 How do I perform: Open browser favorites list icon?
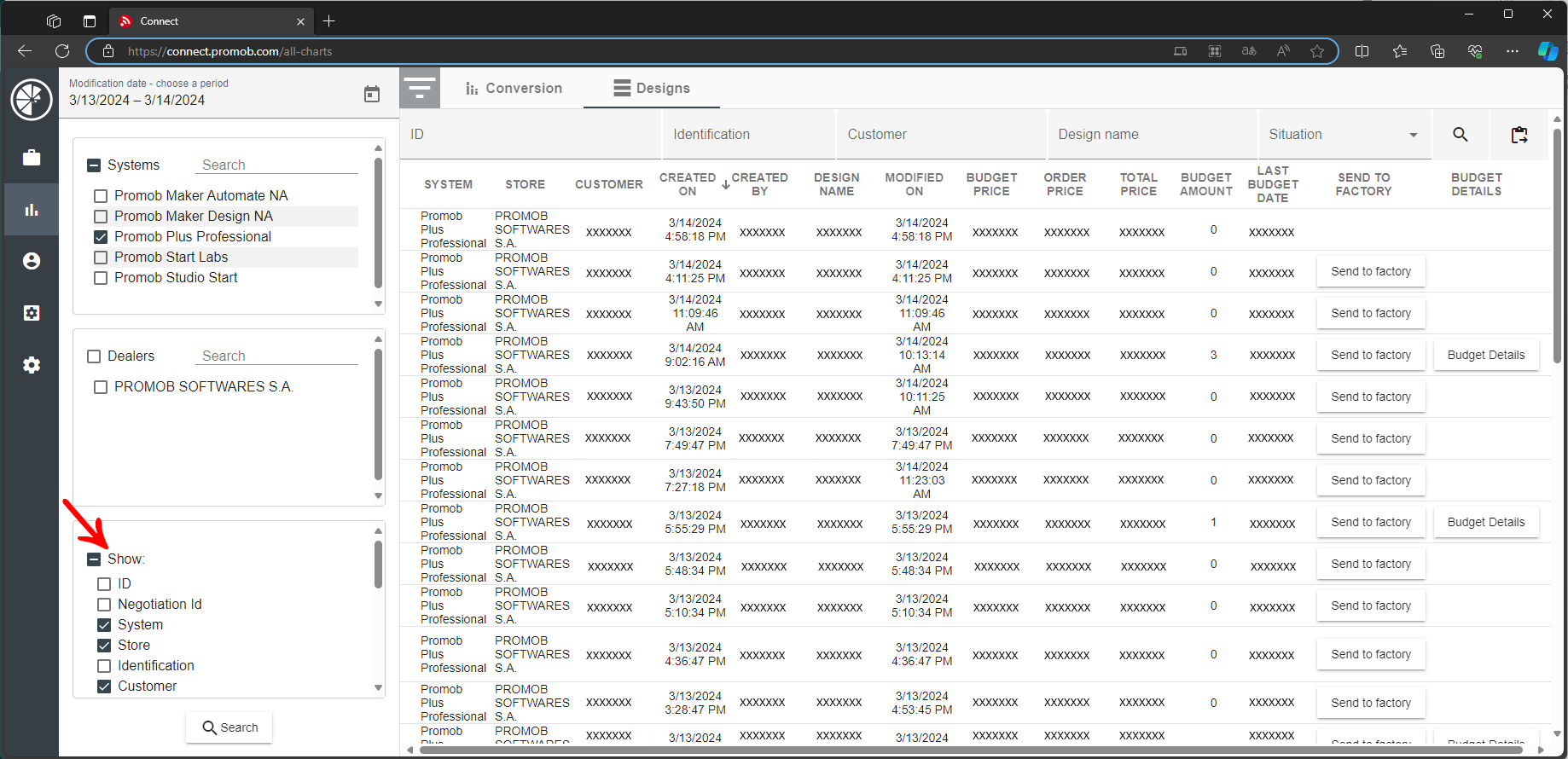(1400, 51)
